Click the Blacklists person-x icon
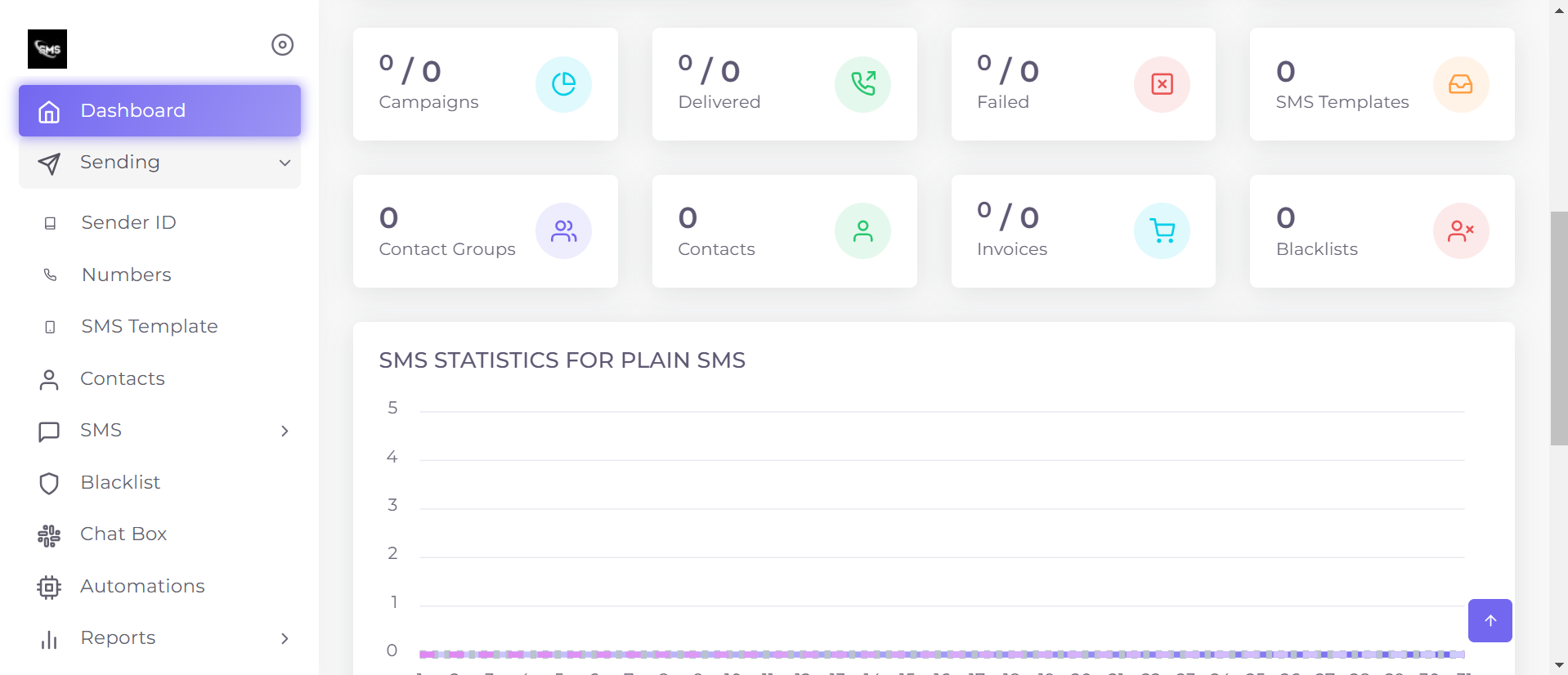Viewport: 1568px width, 675px height. (x=1461, y=230)
